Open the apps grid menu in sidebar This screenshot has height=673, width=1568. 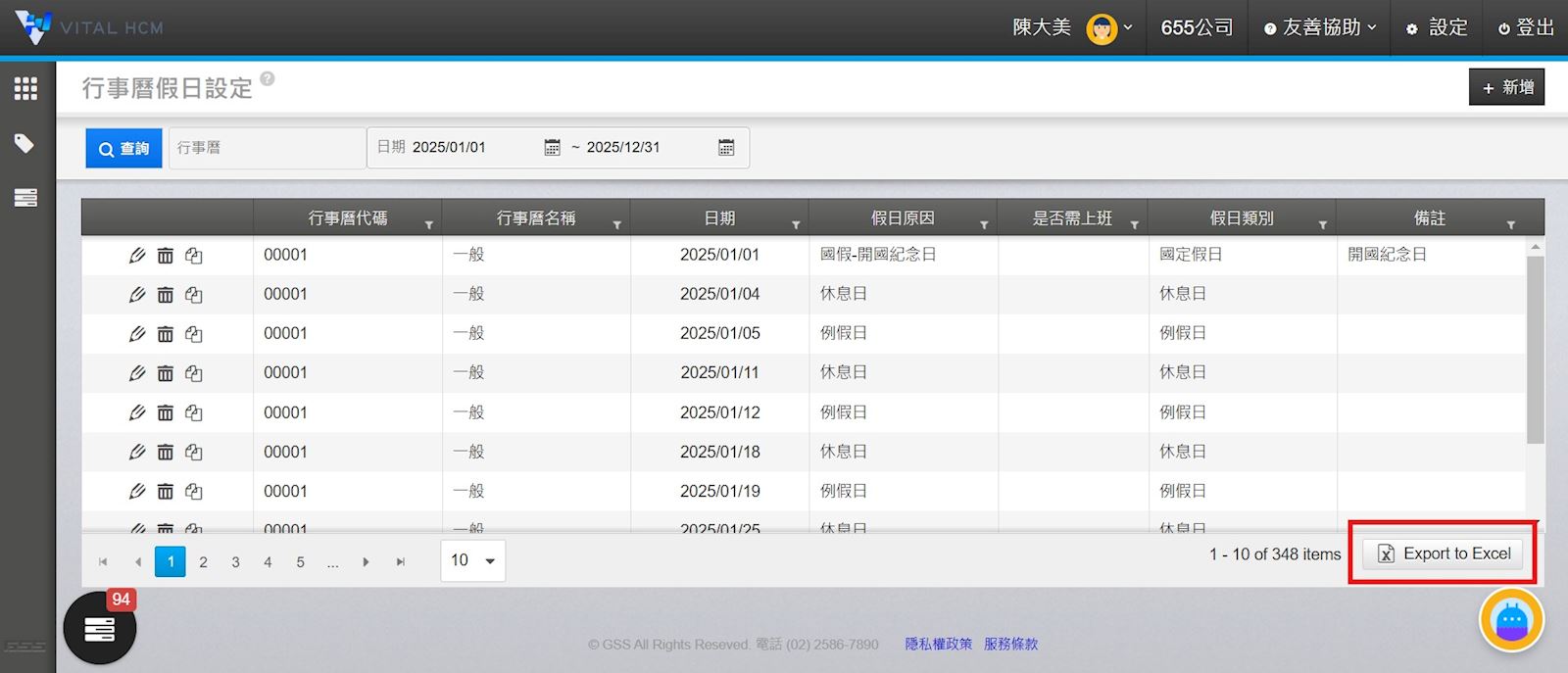[x=25, y=89]
